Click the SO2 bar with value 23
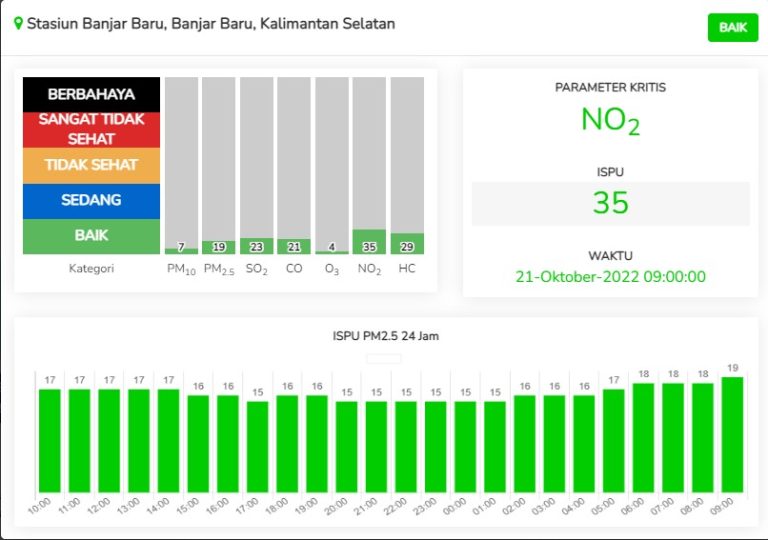The image size is (768, 540). [x=256, y=246]
